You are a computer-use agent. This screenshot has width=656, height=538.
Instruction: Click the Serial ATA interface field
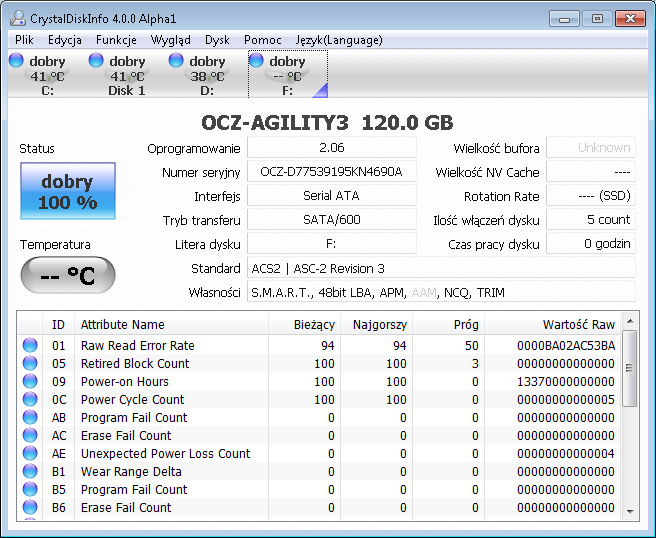pos(332,195)
